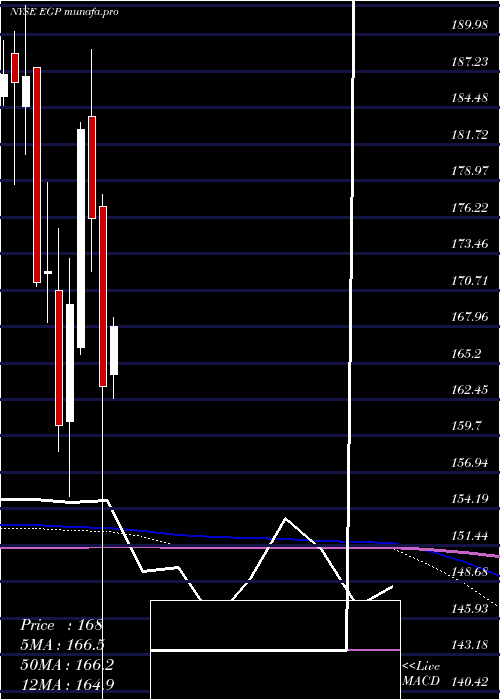Click the 173.46 price axis label
500x700 pixels.
click(470, 244)
